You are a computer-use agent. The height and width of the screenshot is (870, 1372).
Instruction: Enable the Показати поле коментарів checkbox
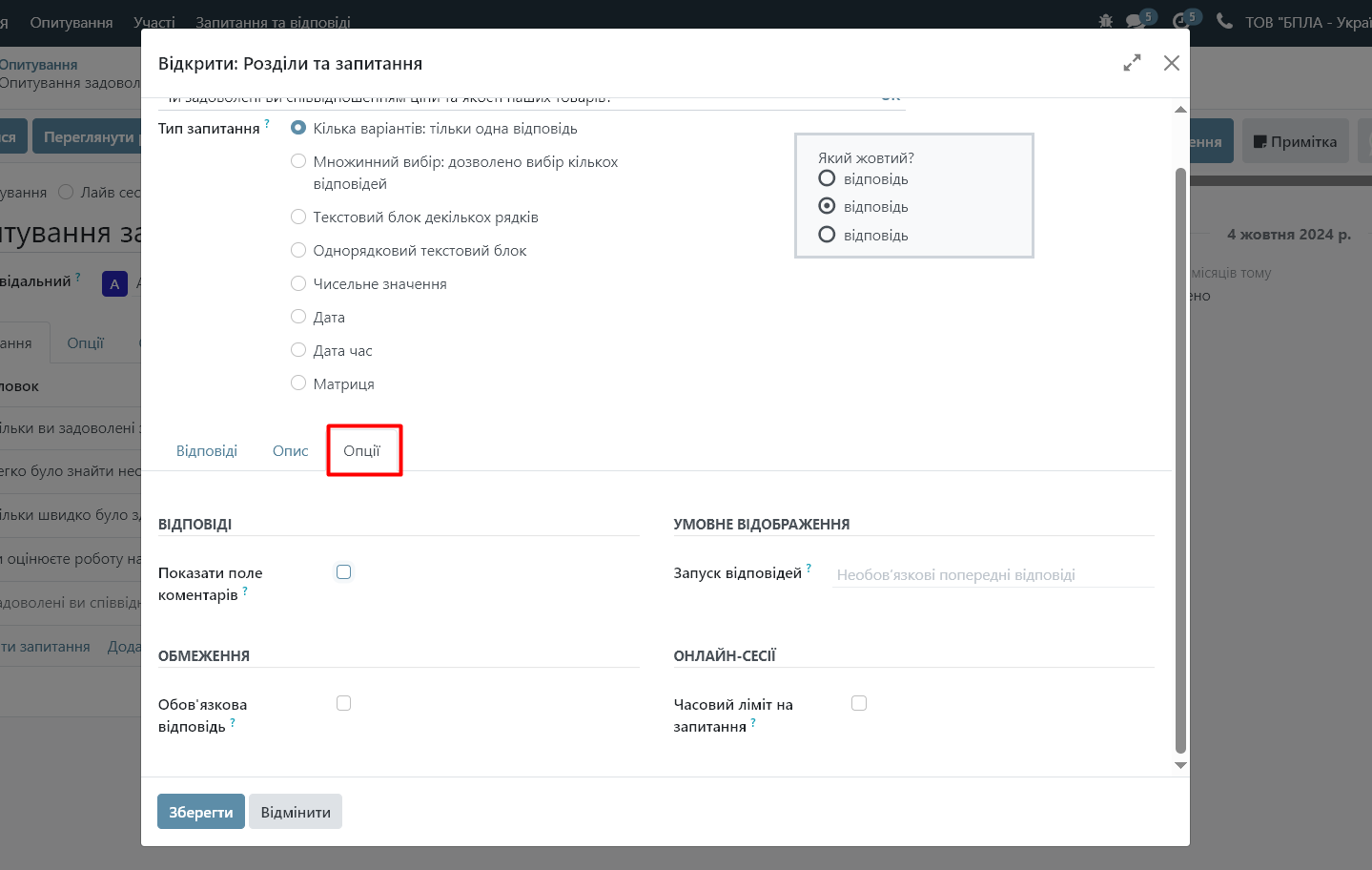coord(344,572)
